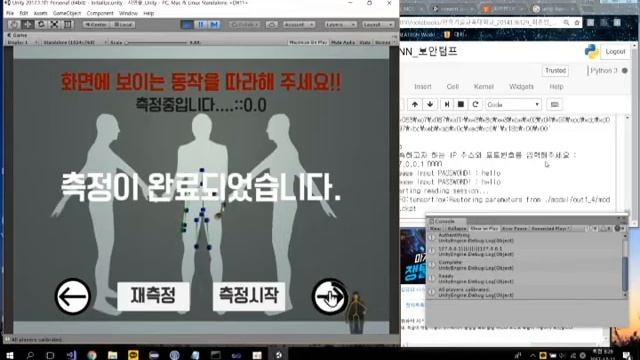The height and width of the screenshot is (360, 640).
Task: Pause the running Unity game
Action: (x=200, y=24)
